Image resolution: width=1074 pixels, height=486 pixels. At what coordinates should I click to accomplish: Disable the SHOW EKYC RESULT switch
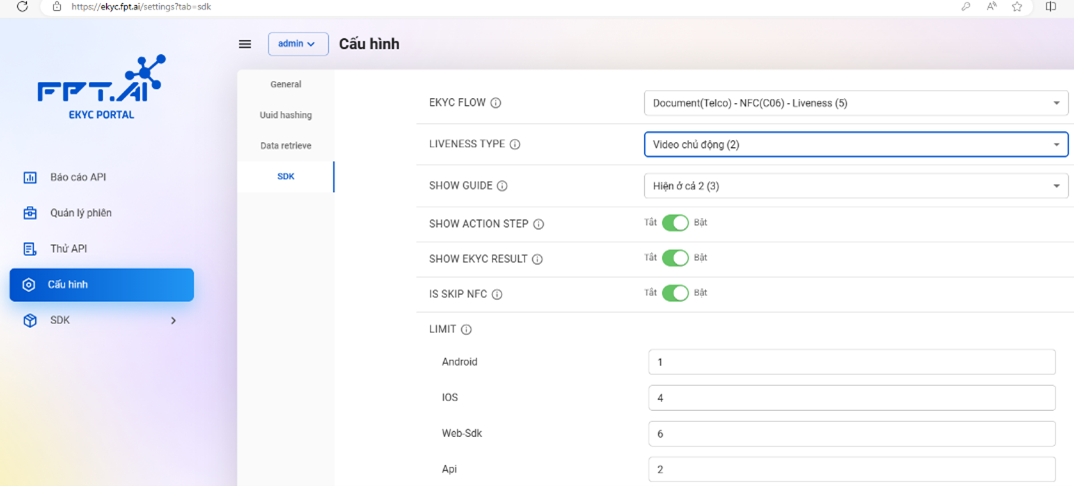[x=676, y=258]
